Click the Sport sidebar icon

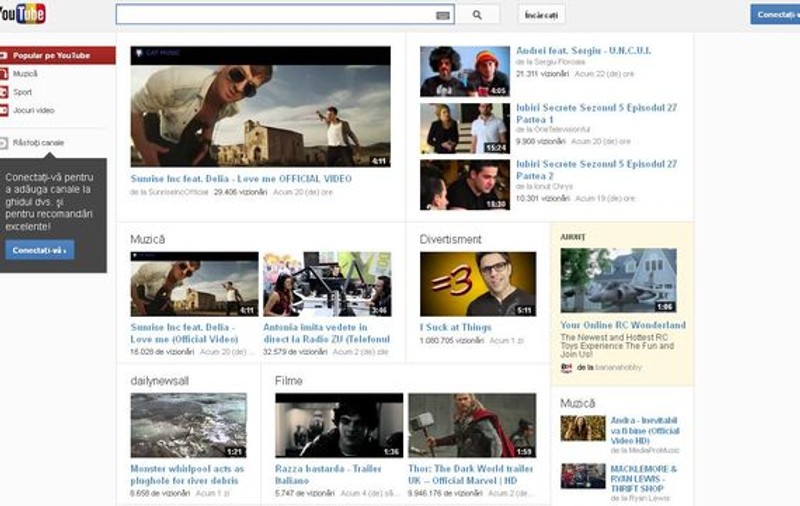pyautogui.click(x=4, y=92)
